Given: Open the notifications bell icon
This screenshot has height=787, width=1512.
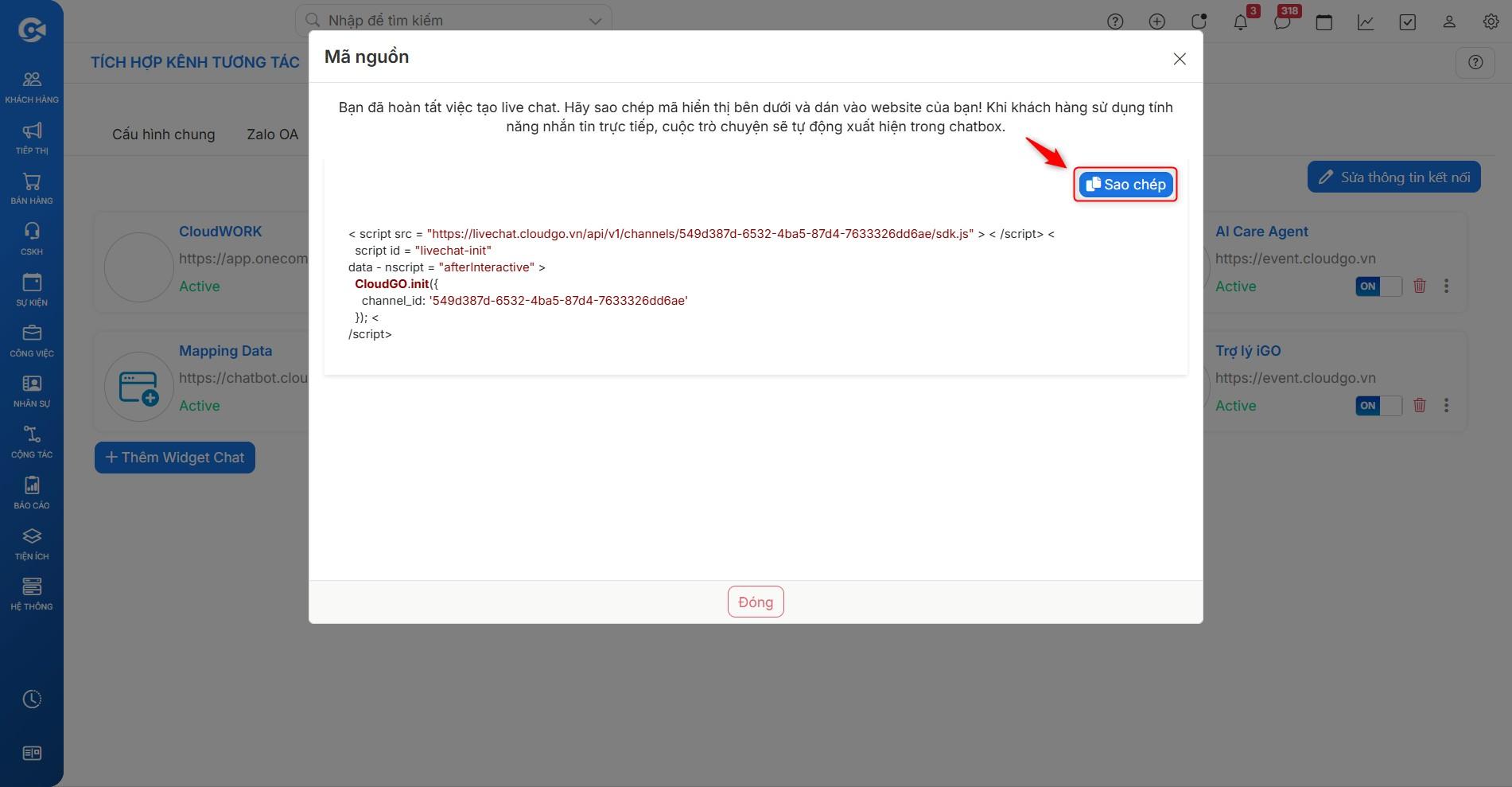Looking at the screenshot, I should click(1241, 21).
